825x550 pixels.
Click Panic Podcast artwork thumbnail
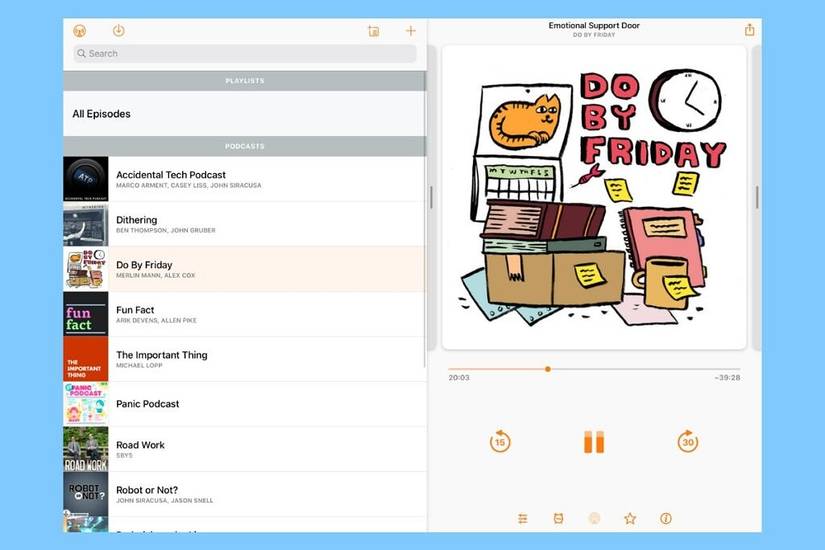[86, 404]
